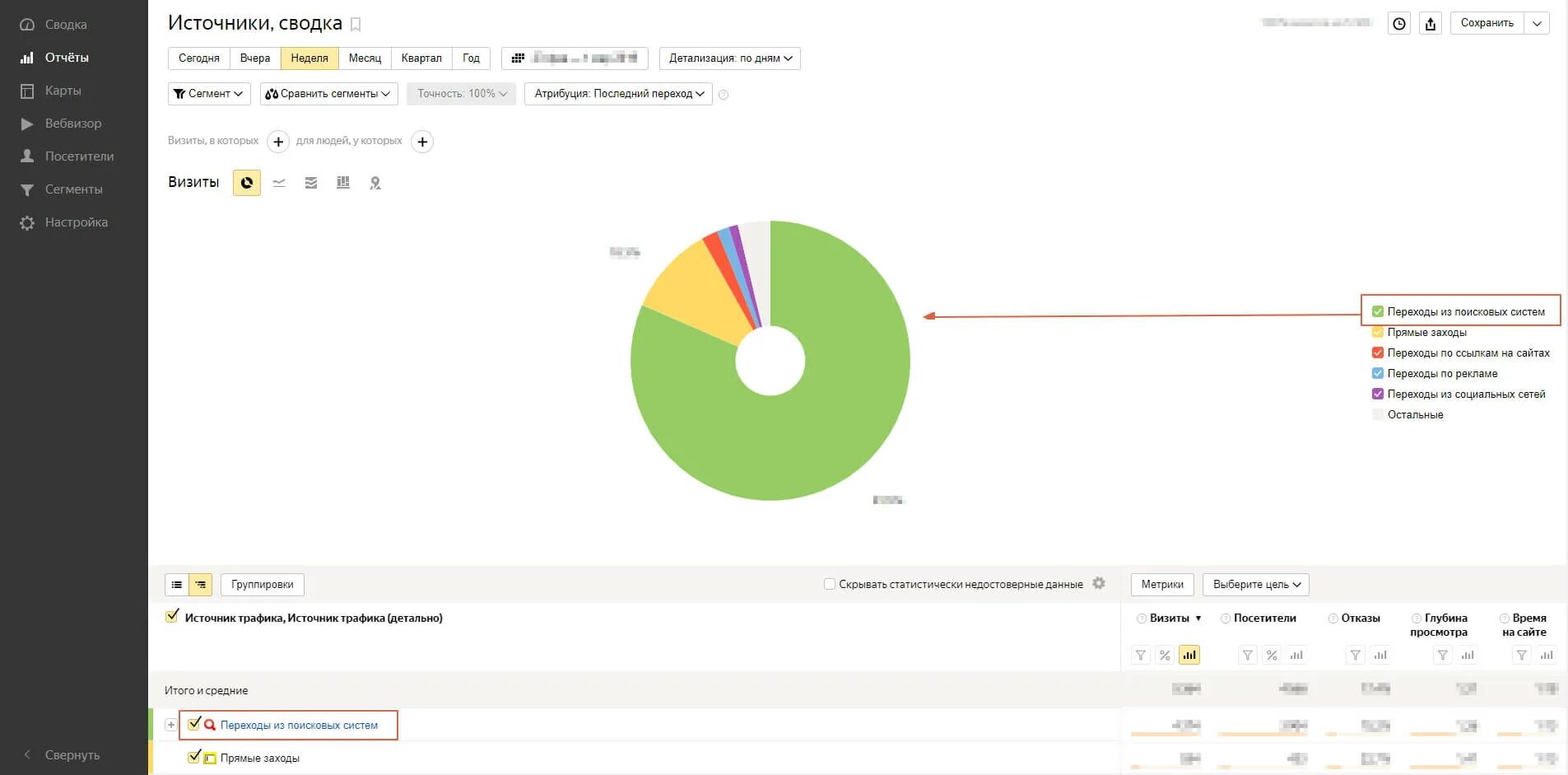Click the bar chart icon under Визиты
This screenshot has height=775, width=1568.
pyautogui.click(x=1189, y=656)
